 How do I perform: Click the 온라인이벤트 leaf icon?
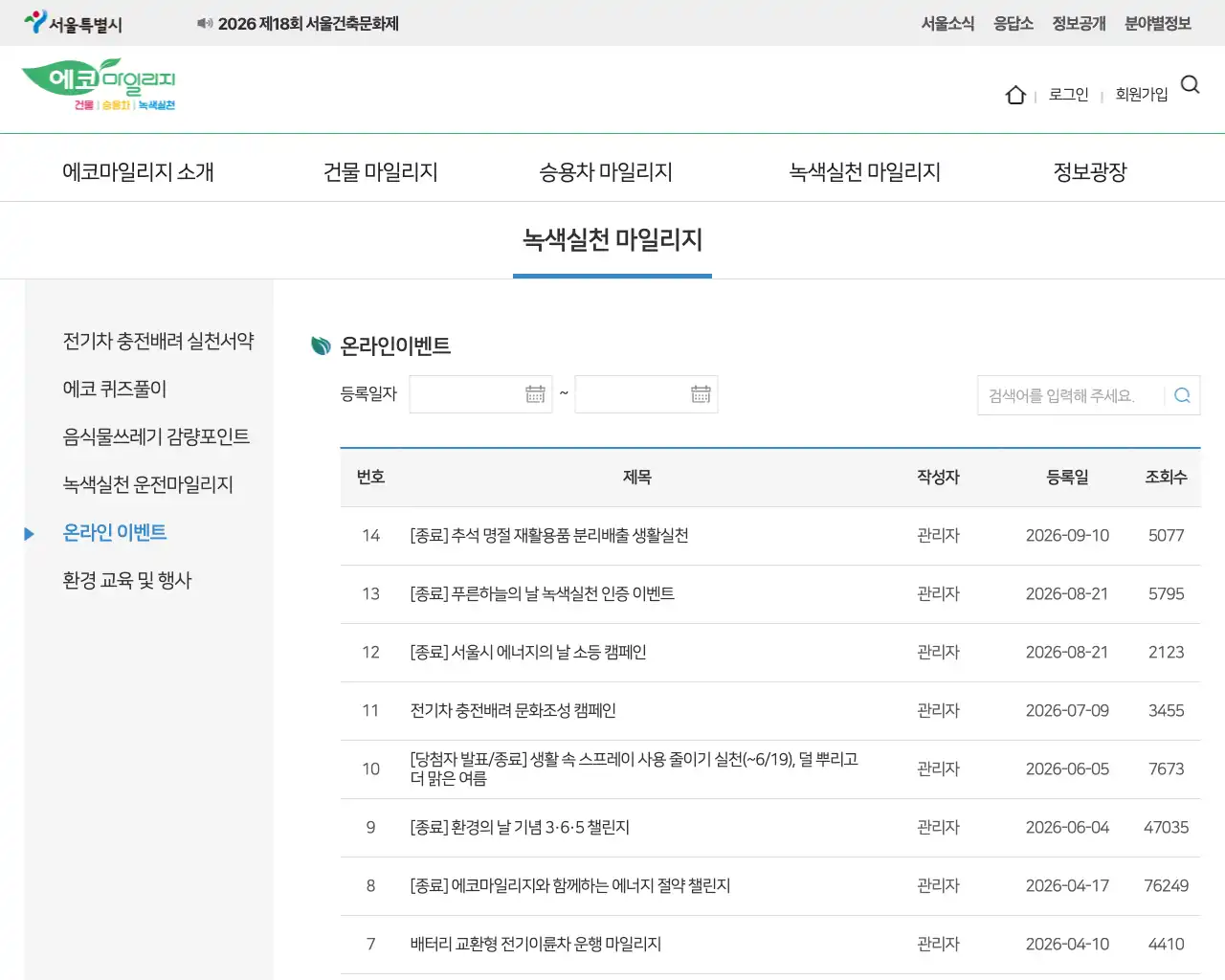tap(322, 345)
